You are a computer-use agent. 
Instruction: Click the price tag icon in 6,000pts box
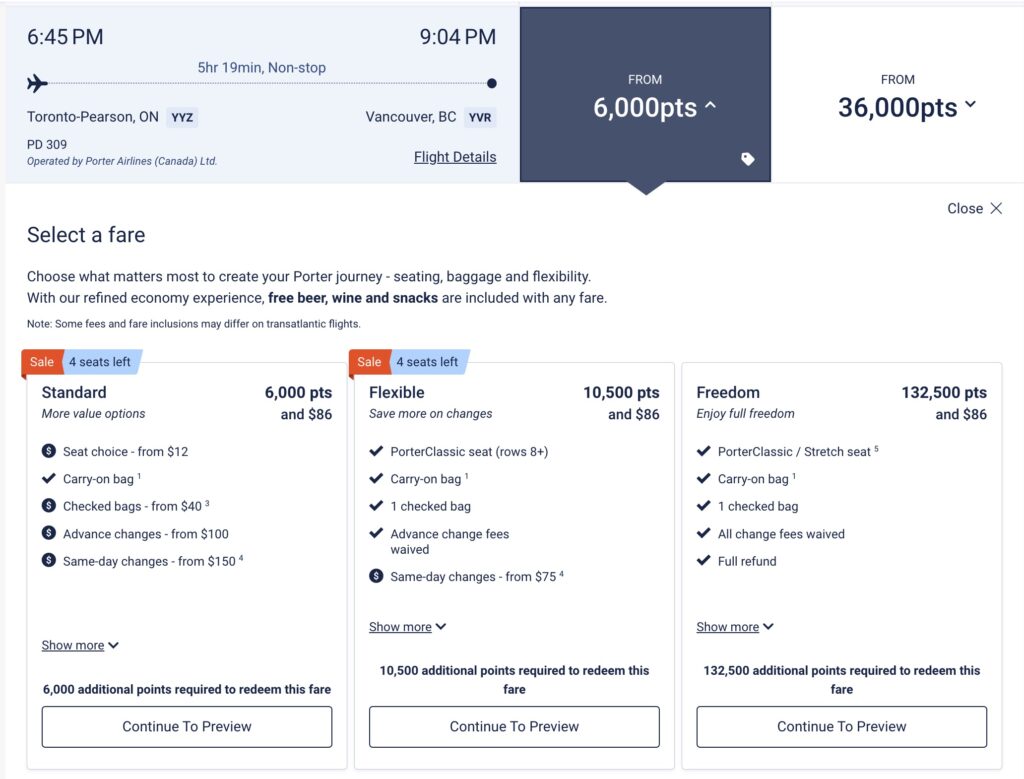[x=747, y=159]
